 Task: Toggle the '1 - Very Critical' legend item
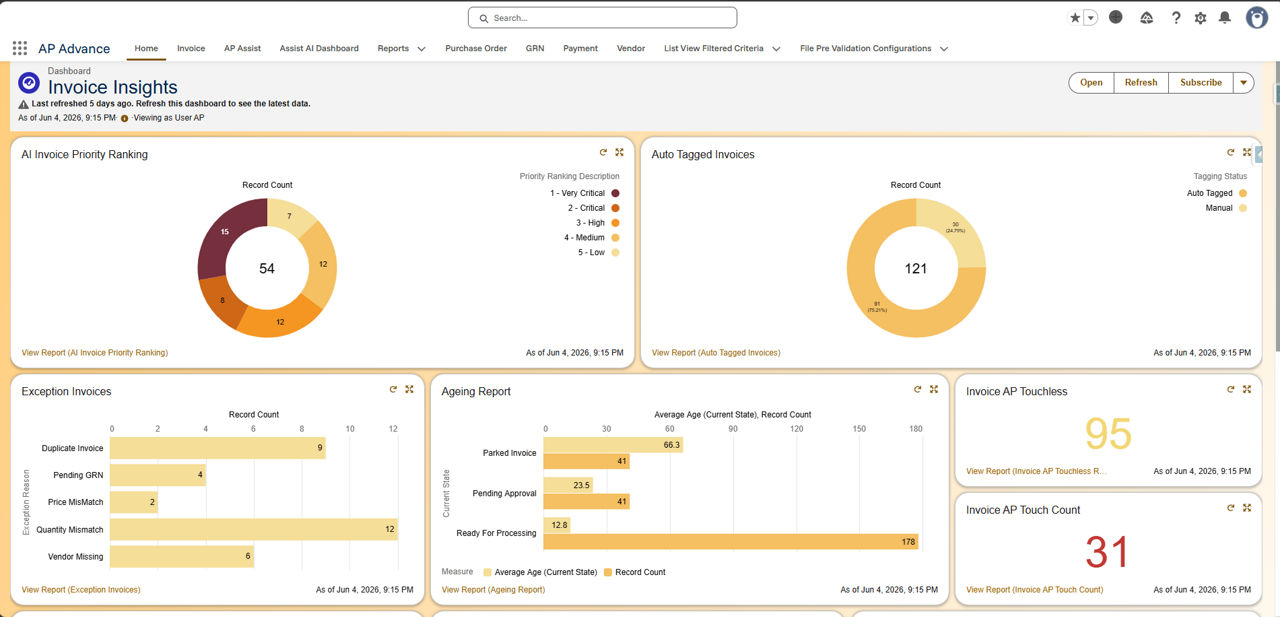[584, 193]
